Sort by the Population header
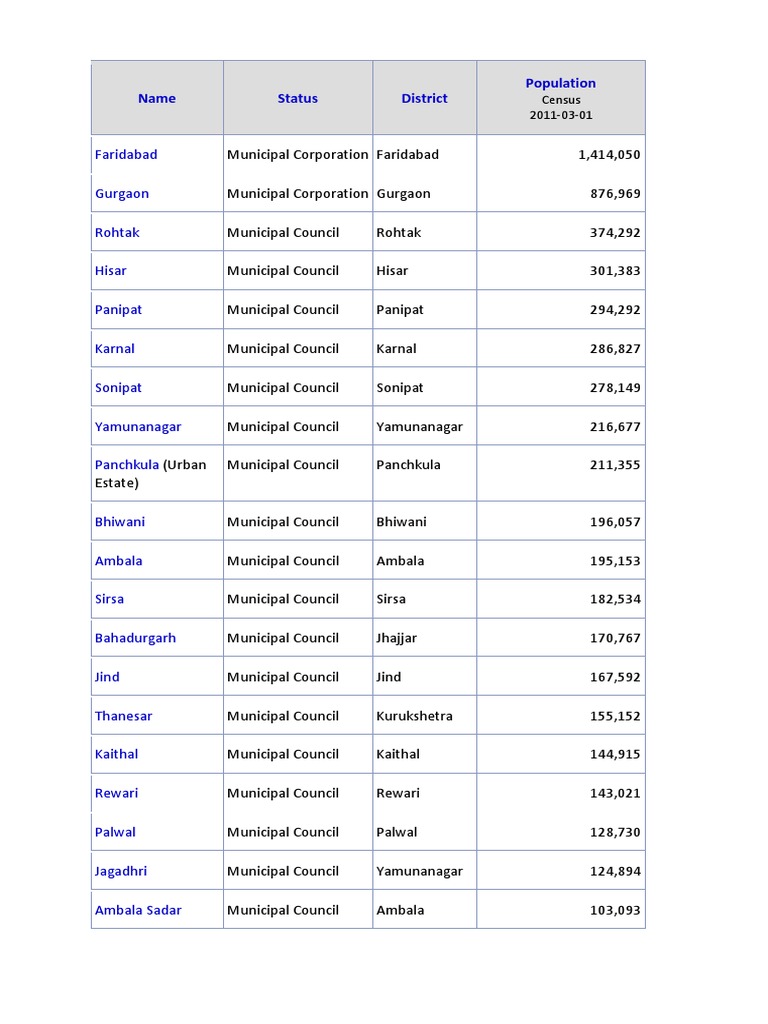The image size is (768, 1024). [x=561, y=83]
